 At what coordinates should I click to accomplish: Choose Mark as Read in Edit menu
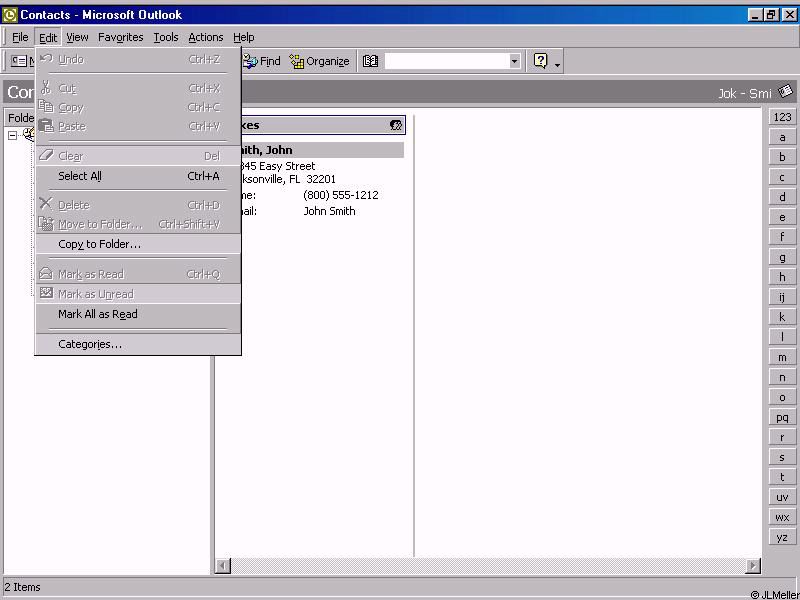pyautogui.click(x=138, y=274)
